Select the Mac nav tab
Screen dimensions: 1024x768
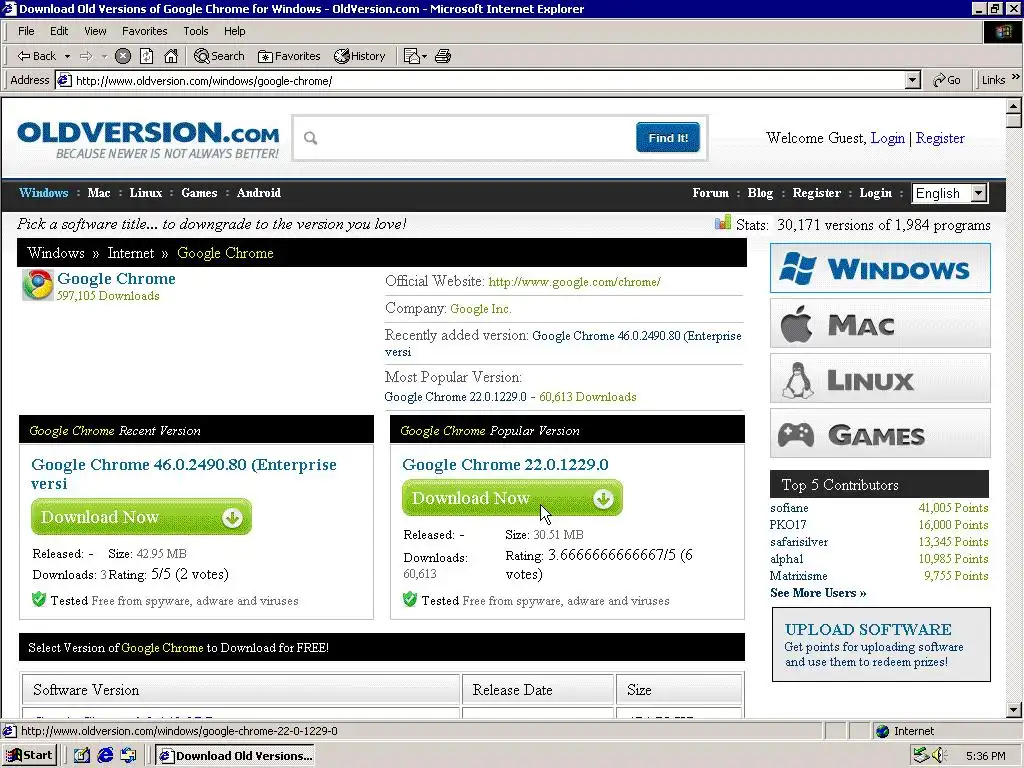99,193
